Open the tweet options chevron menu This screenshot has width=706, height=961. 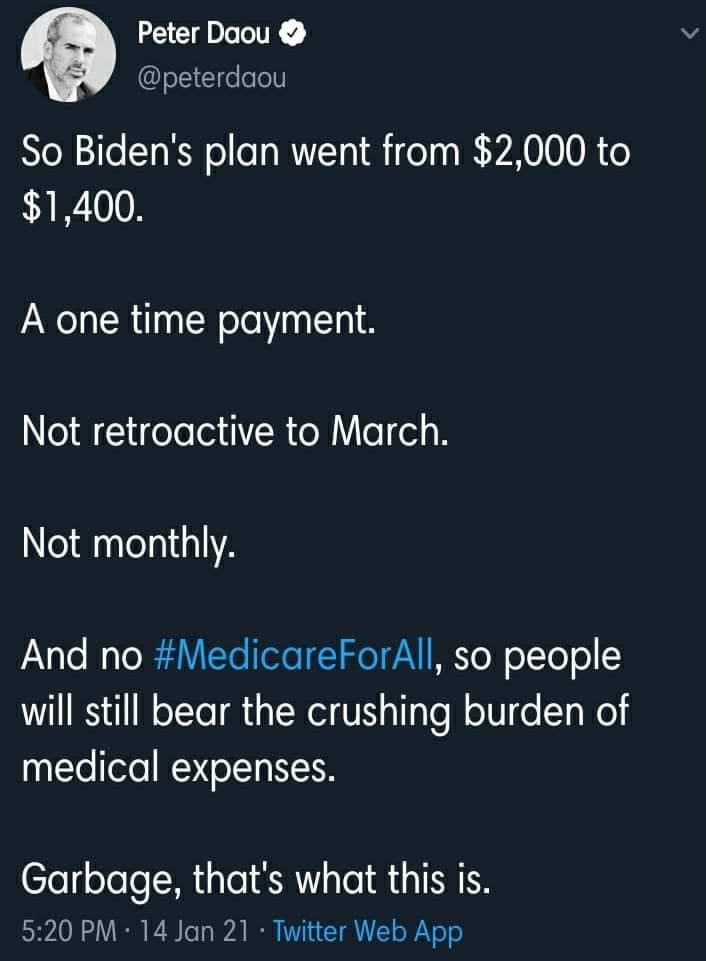tap(689, 34)
